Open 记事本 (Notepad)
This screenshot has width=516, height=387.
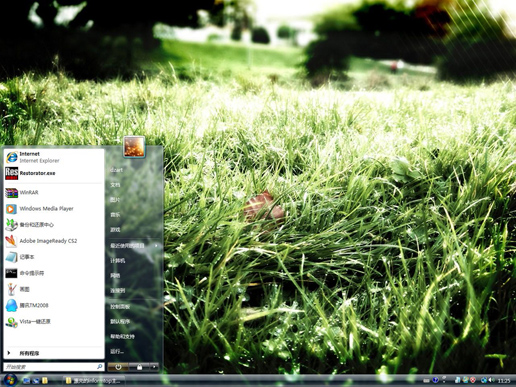click(53, 257)
